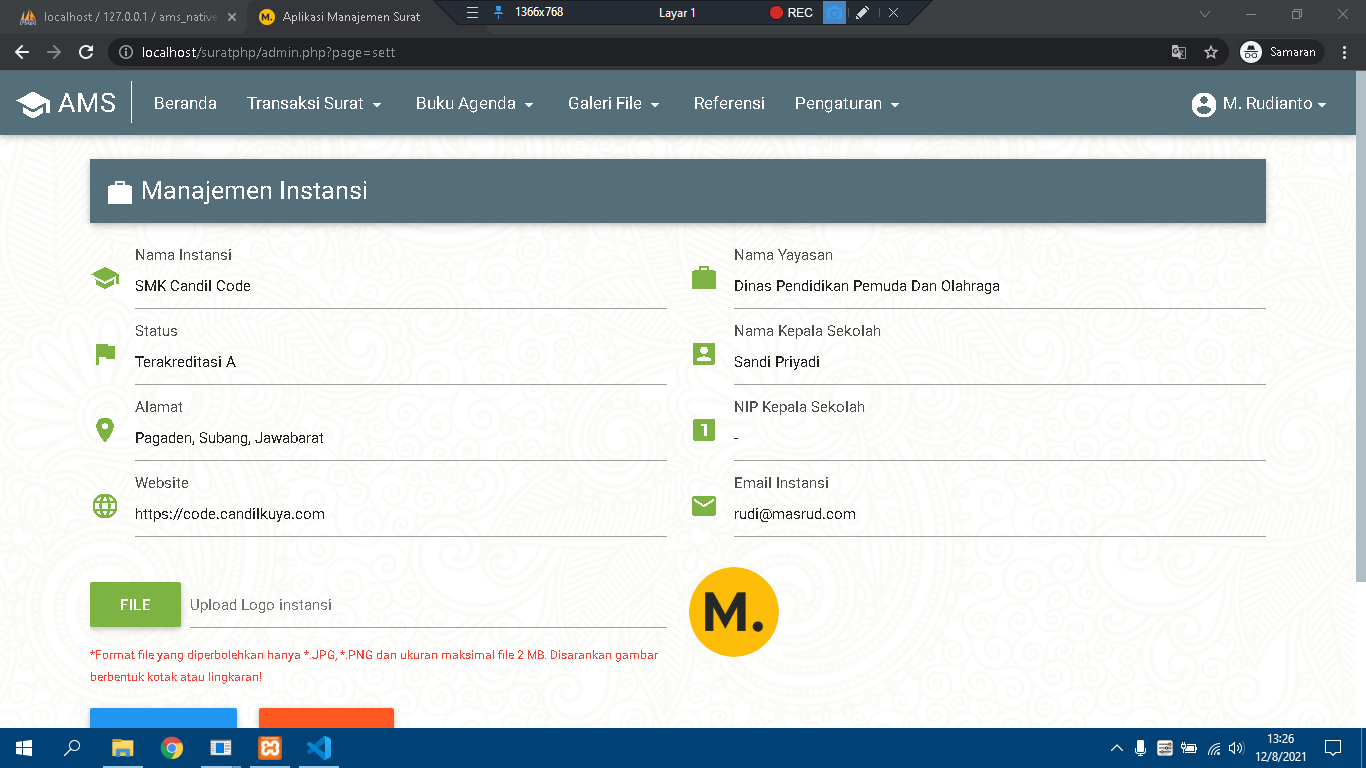Edit the Alamat field
The width and height of the screenshot is (1366, 768).
pos(401,438)
